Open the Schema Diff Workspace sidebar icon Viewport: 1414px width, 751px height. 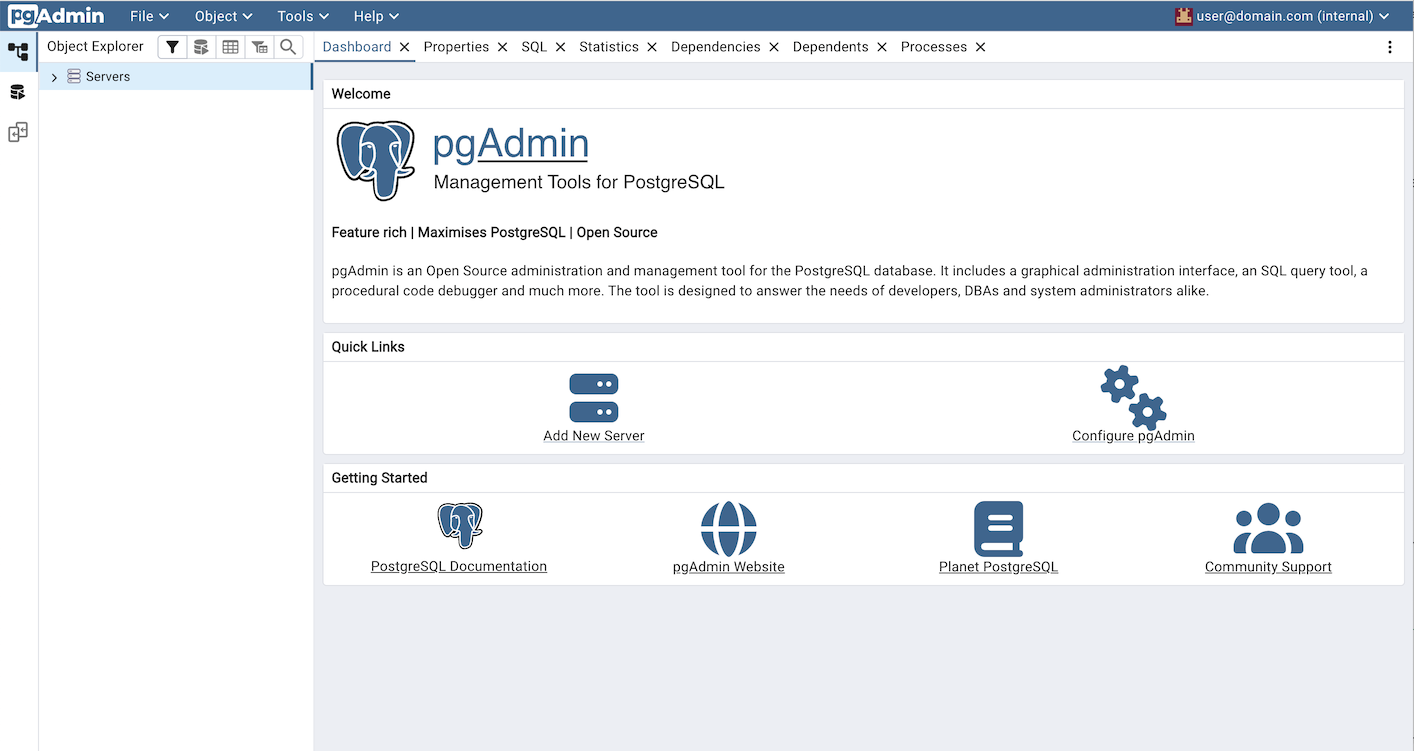pyautogui.click(x=18, y=132)
